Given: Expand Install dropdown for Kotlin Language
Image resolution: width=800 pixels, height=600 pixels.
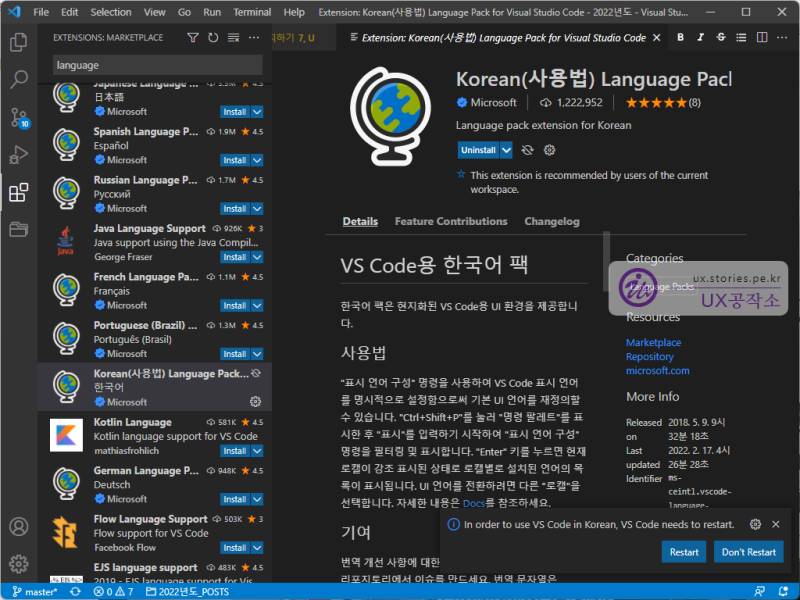Looking at the screenshot, I should (258, 451).
